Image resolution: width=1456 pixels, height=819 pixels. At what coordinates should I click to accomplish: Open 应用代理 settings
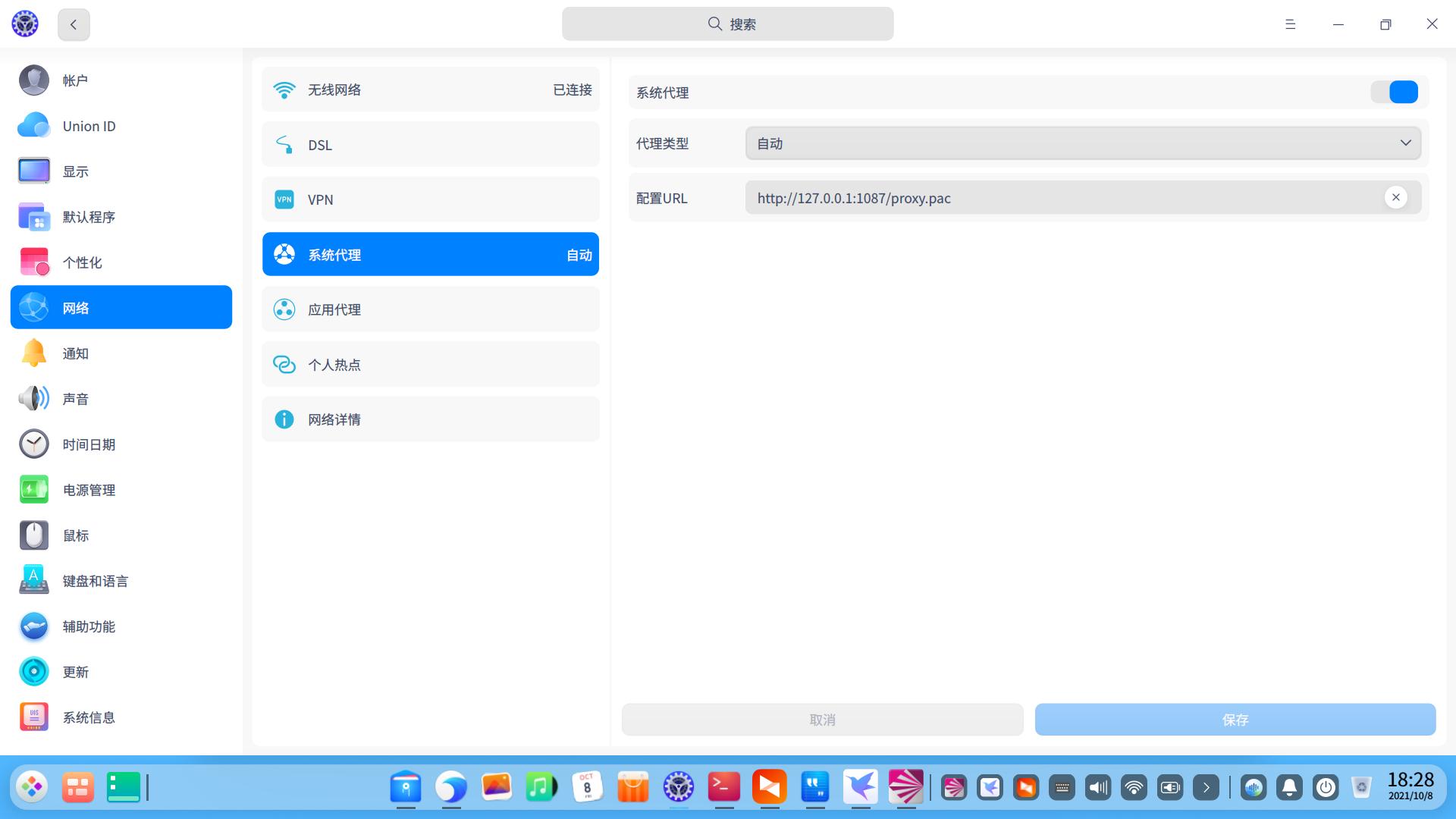pos(430,309)
